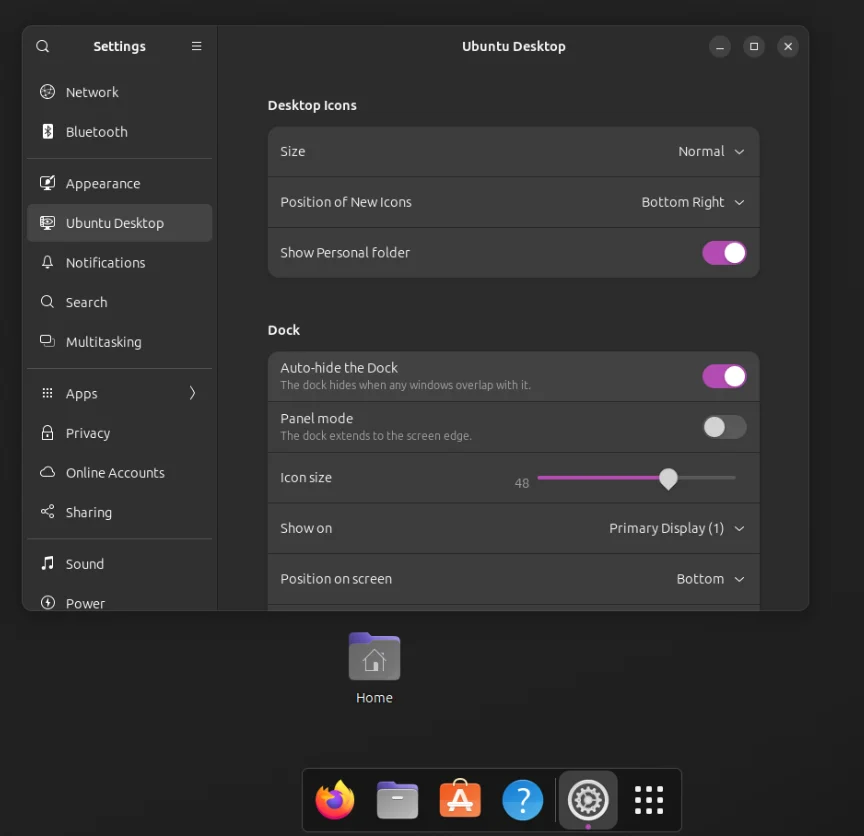Image resolution: width=864 pixels, height=836 pixels.
Task: Click the Search magnifier icon in sidebar list
Action: 47,301
